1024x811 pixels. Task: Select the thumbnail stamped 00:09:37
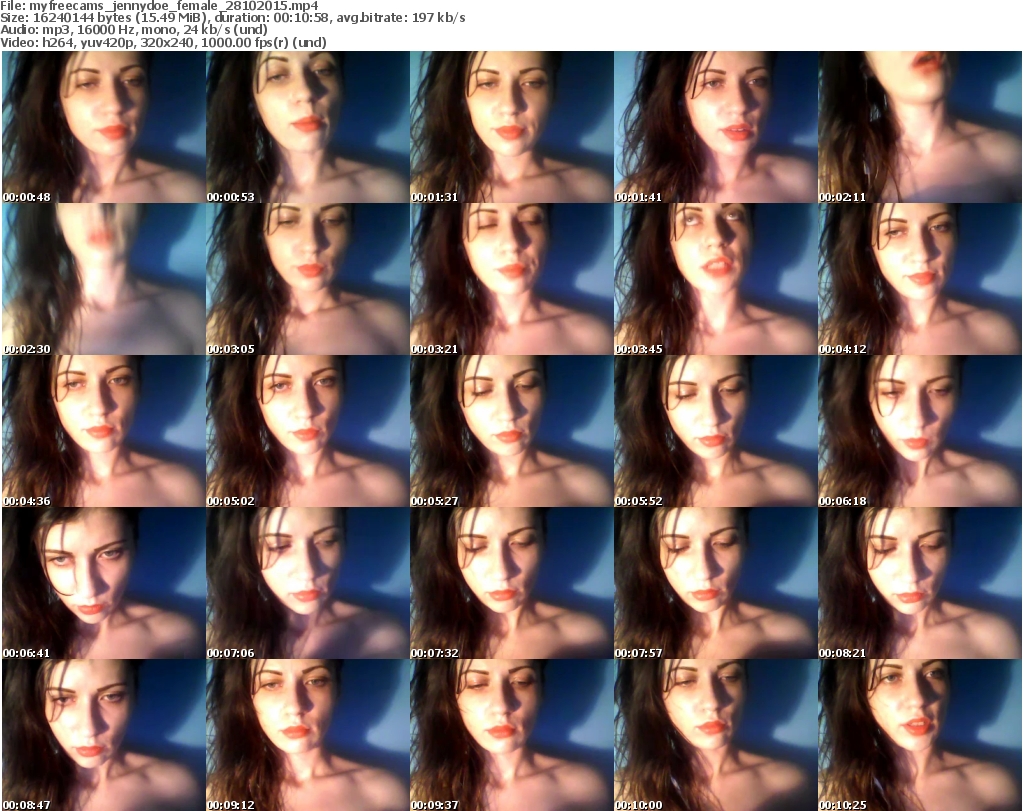[x=511, y=735]
